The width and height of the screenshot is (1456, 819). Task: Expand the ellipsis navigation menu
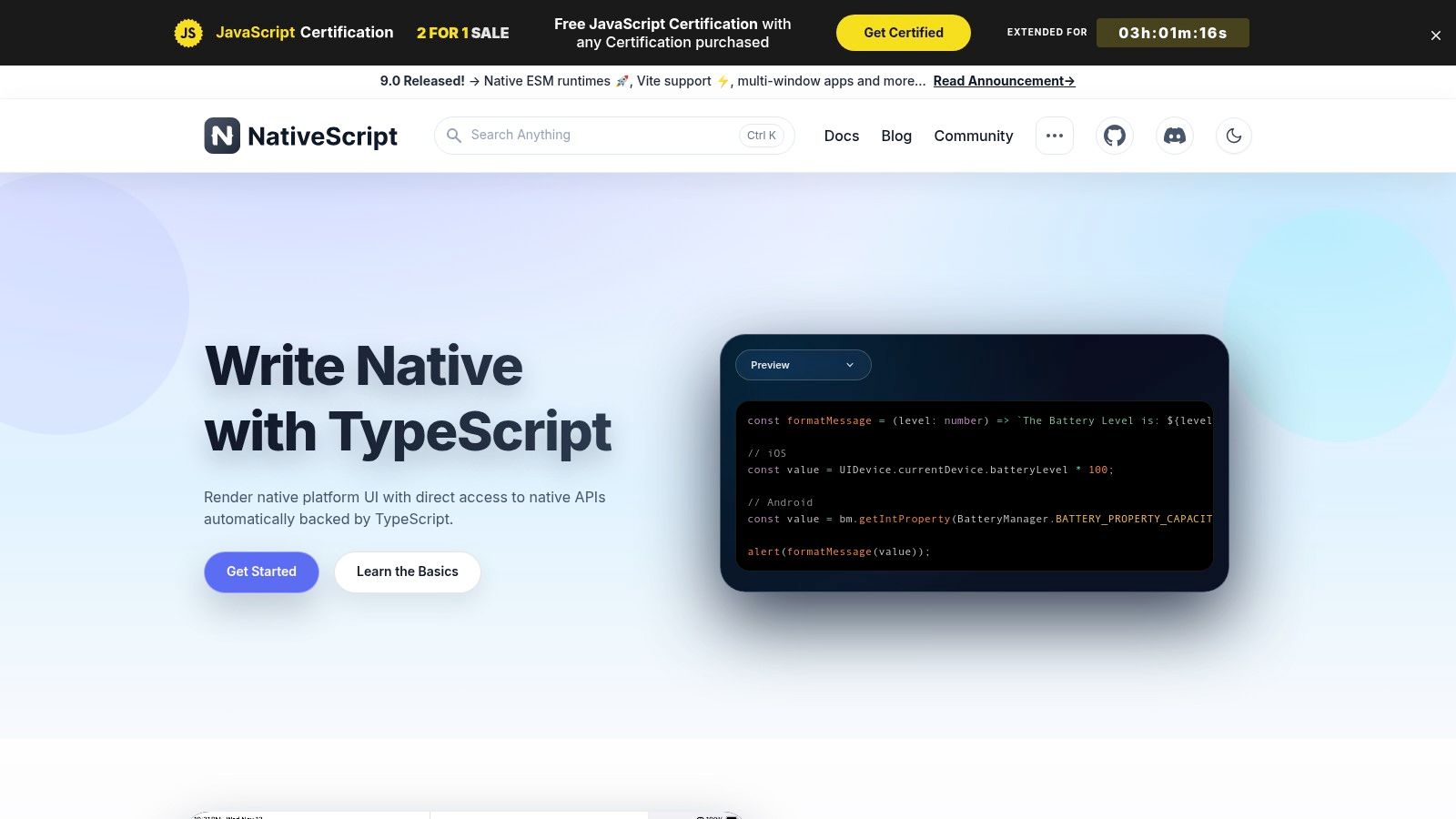point(1054,135)
